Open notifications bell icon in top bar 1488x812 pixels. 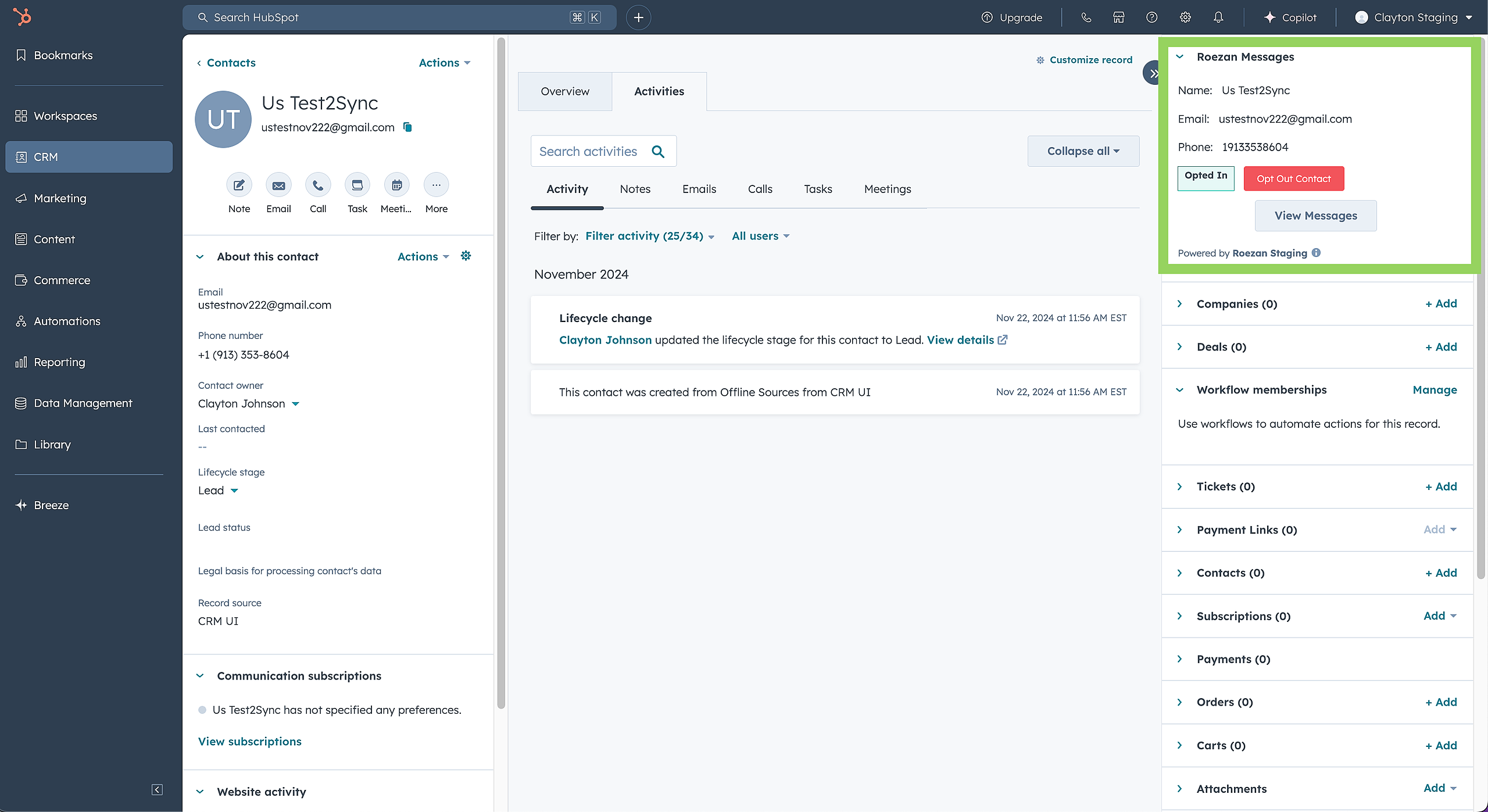(x=1218, y=17)
